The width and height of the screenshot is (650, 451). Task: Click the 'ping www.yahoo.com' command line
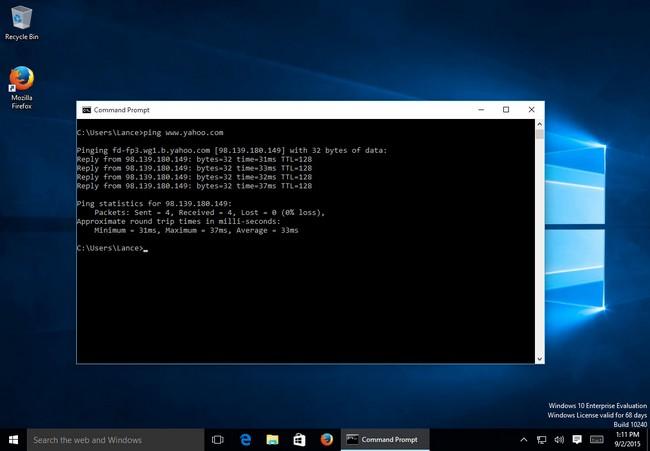point(150,133)
